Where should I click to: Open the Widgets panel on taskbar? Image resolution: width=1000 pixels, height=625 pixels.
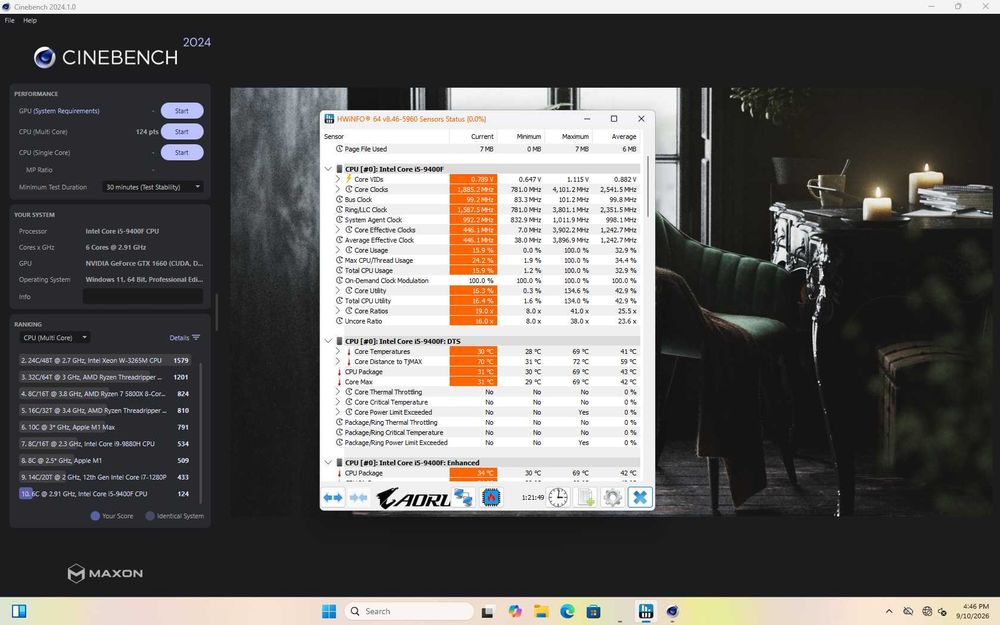click(x=19, y=611)
